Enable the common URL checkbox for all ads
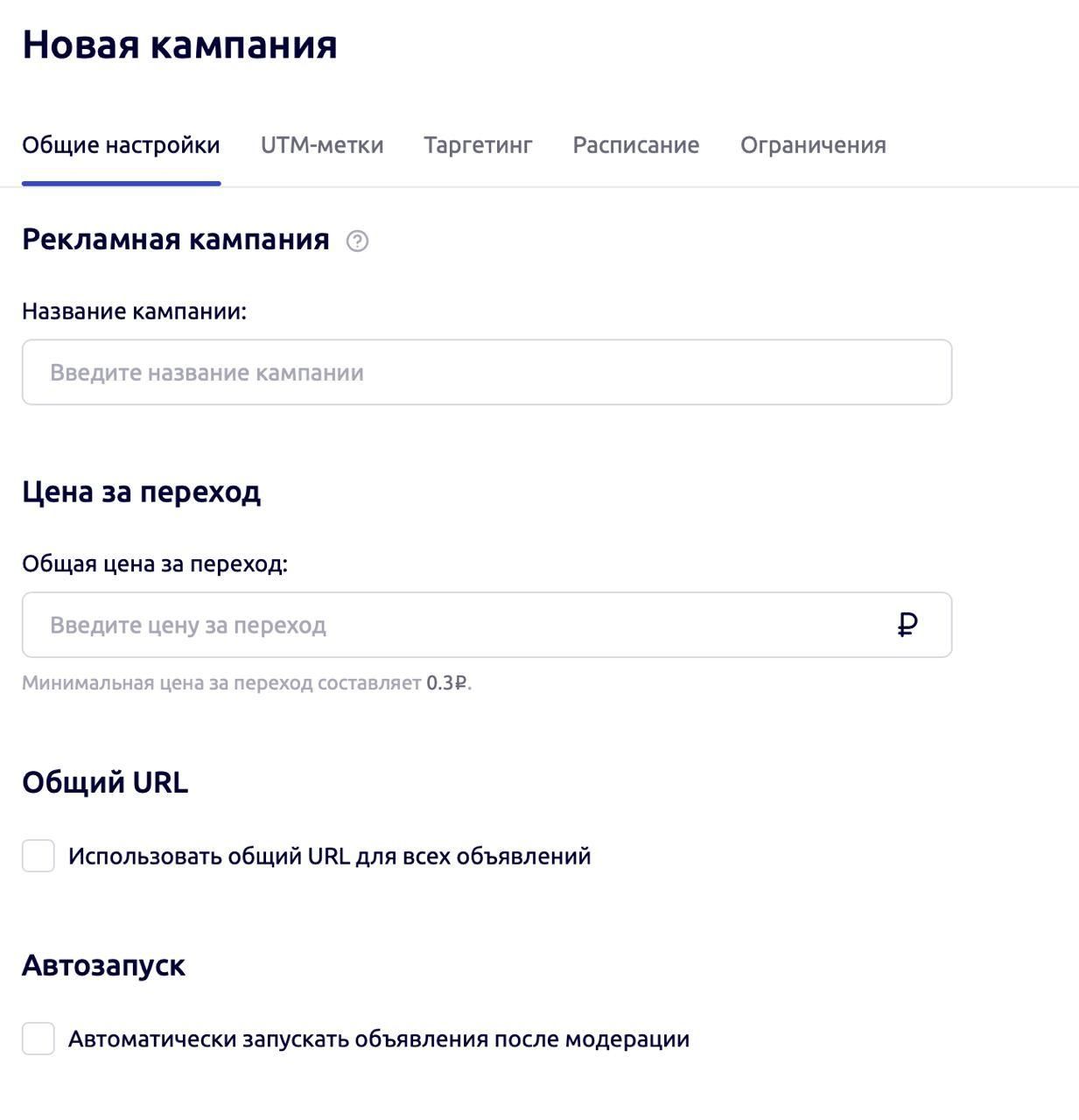This screenshot has width=1079, height=1120. pyautogui.click(x=39, y=856)
